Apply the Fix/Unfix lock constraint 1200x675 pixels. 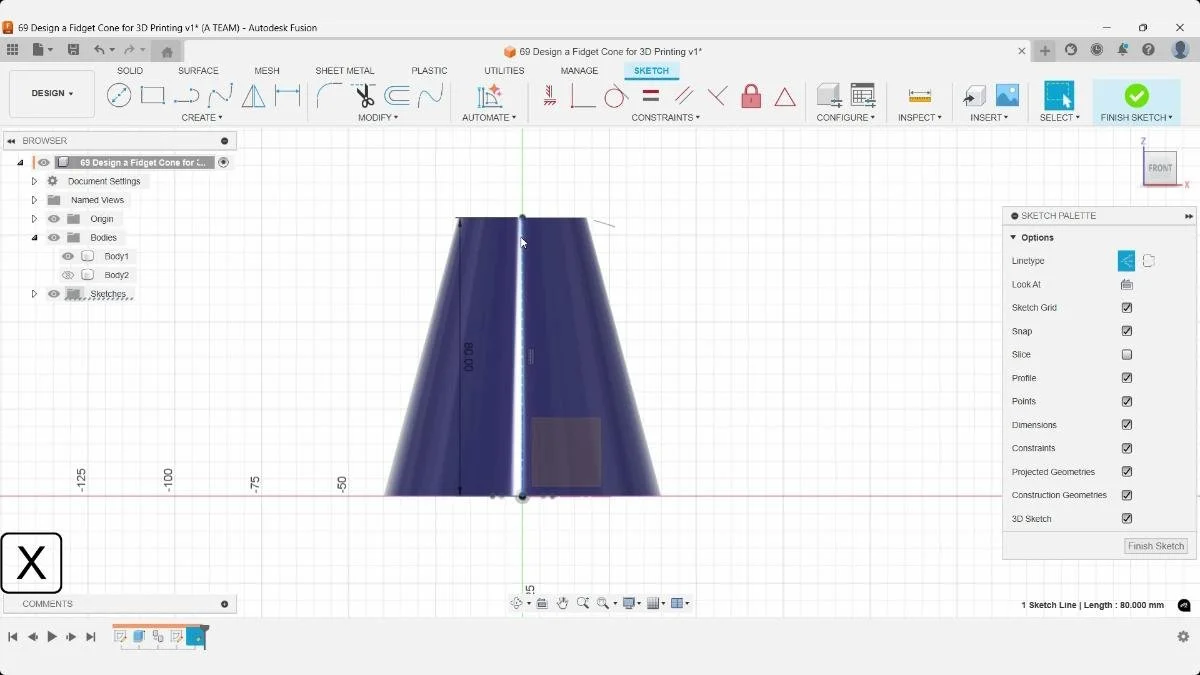751,96
